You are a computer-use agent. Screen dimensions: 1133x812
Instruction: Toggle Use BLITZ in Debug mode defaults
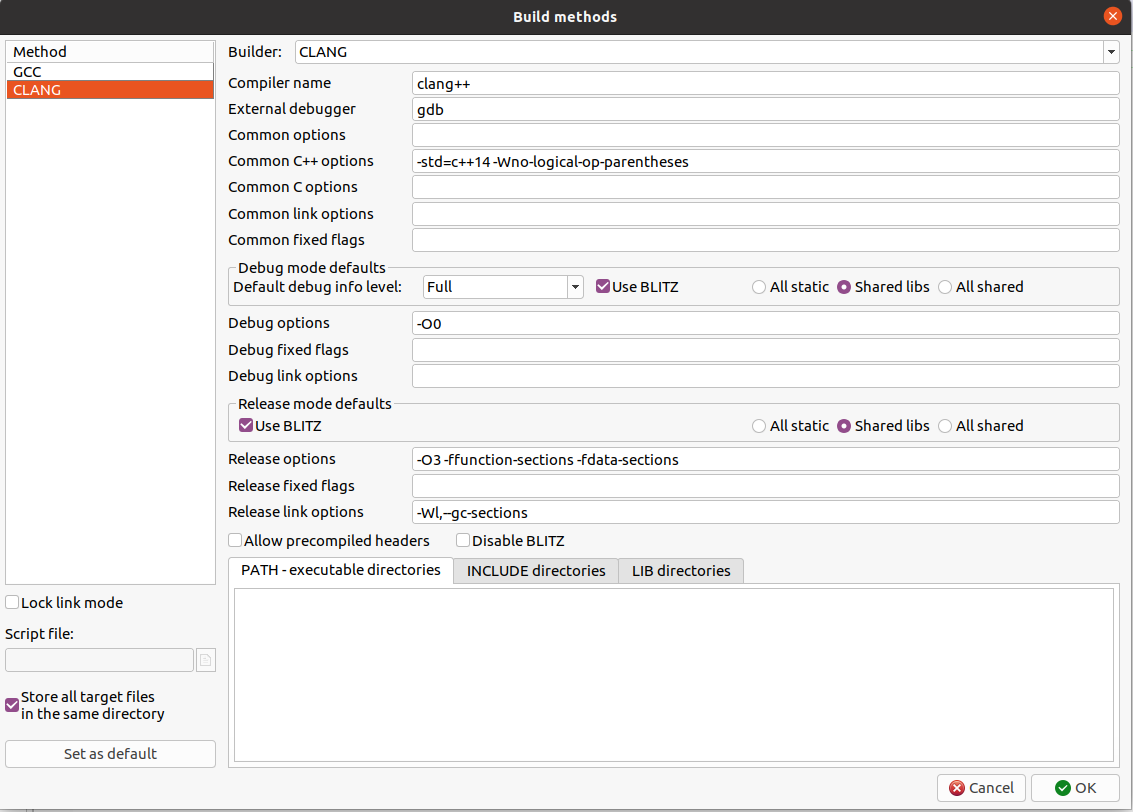coord(603,287)
